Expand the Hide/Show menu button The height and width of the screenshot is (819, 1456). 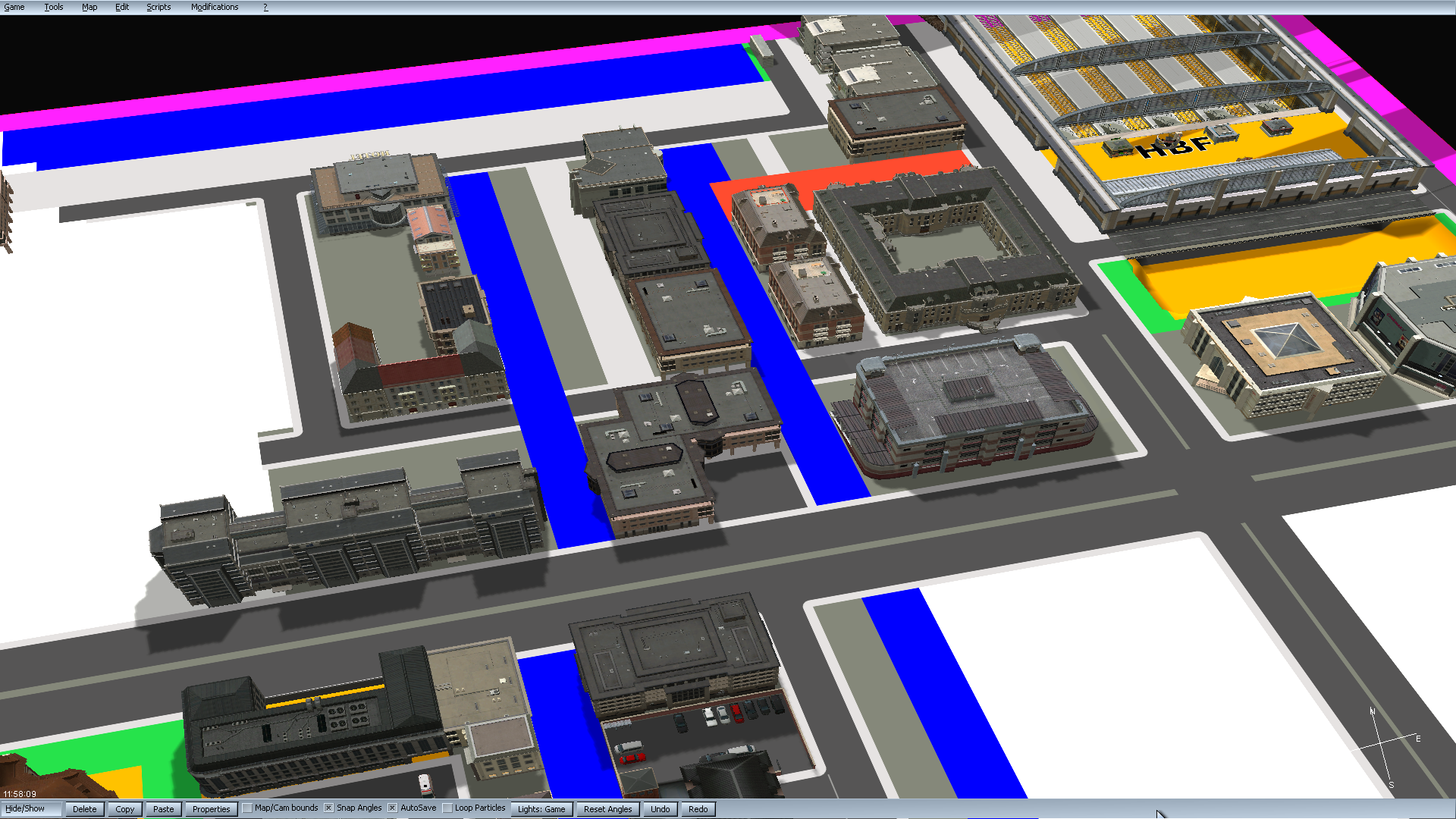[x=26, y=809]
